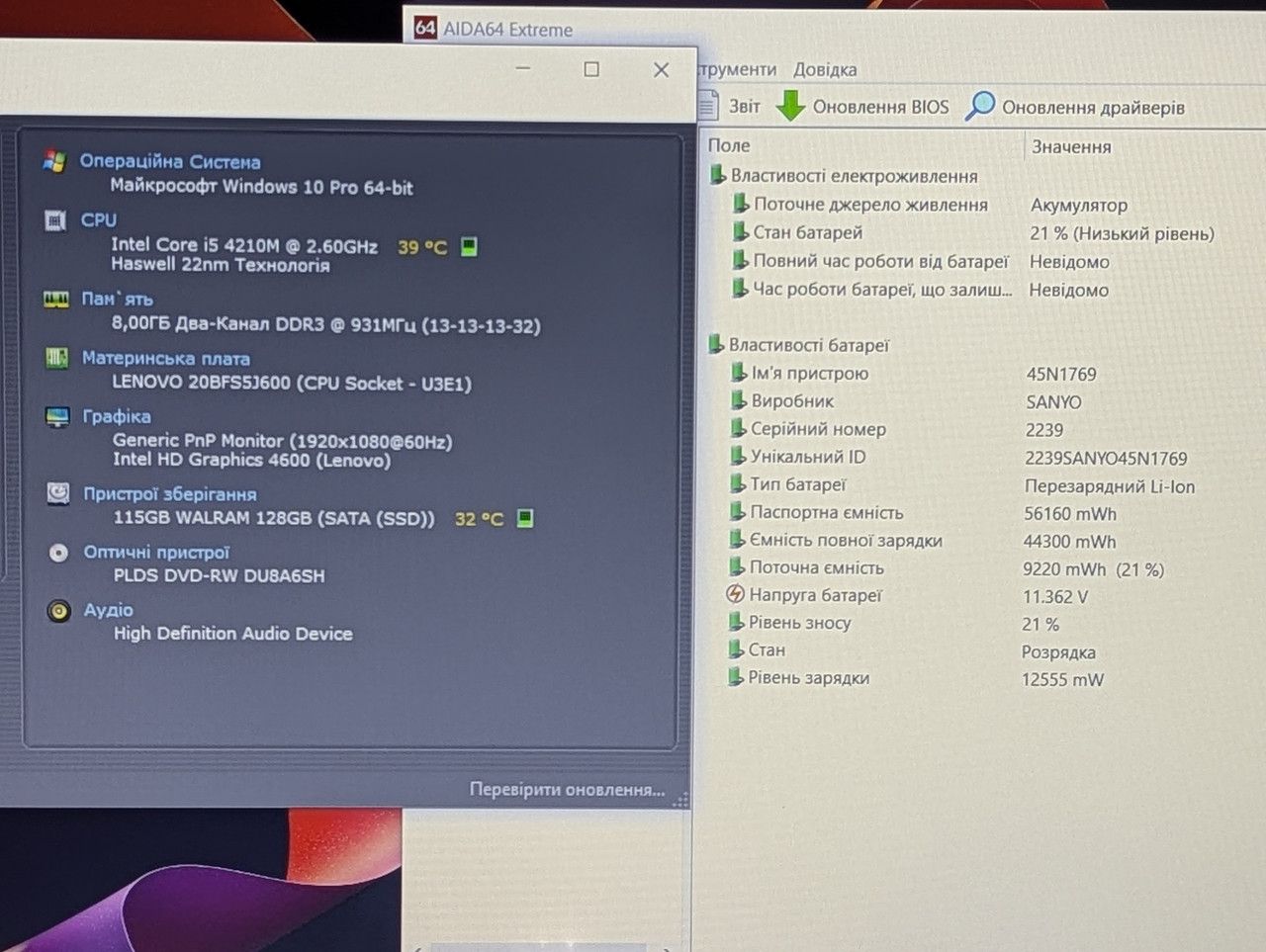Click the 56160 mWh value
The height and width of the screenshot is (952, 1266).
[1070, 514]
